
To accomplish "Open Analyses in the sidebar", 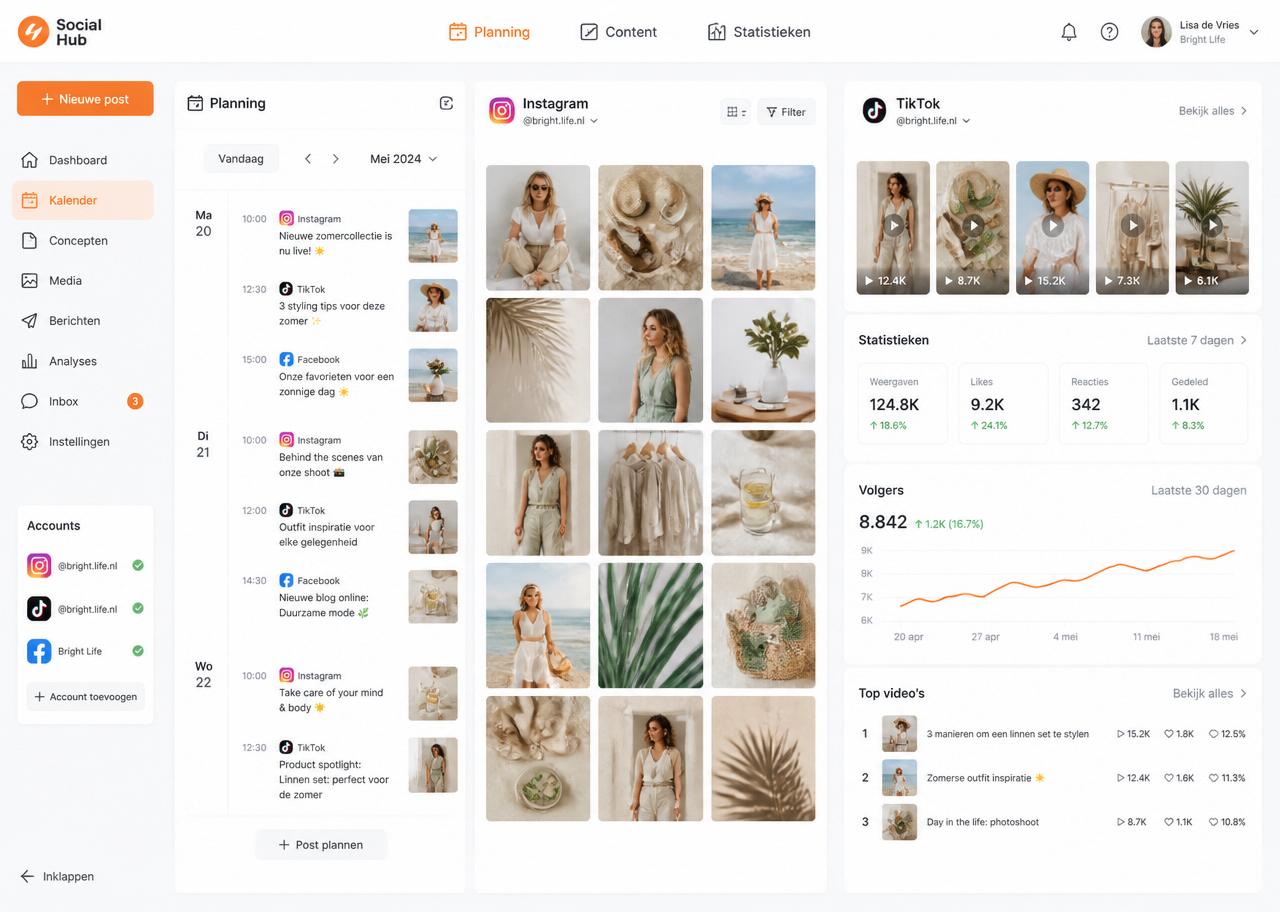I will tap(83, 361).
